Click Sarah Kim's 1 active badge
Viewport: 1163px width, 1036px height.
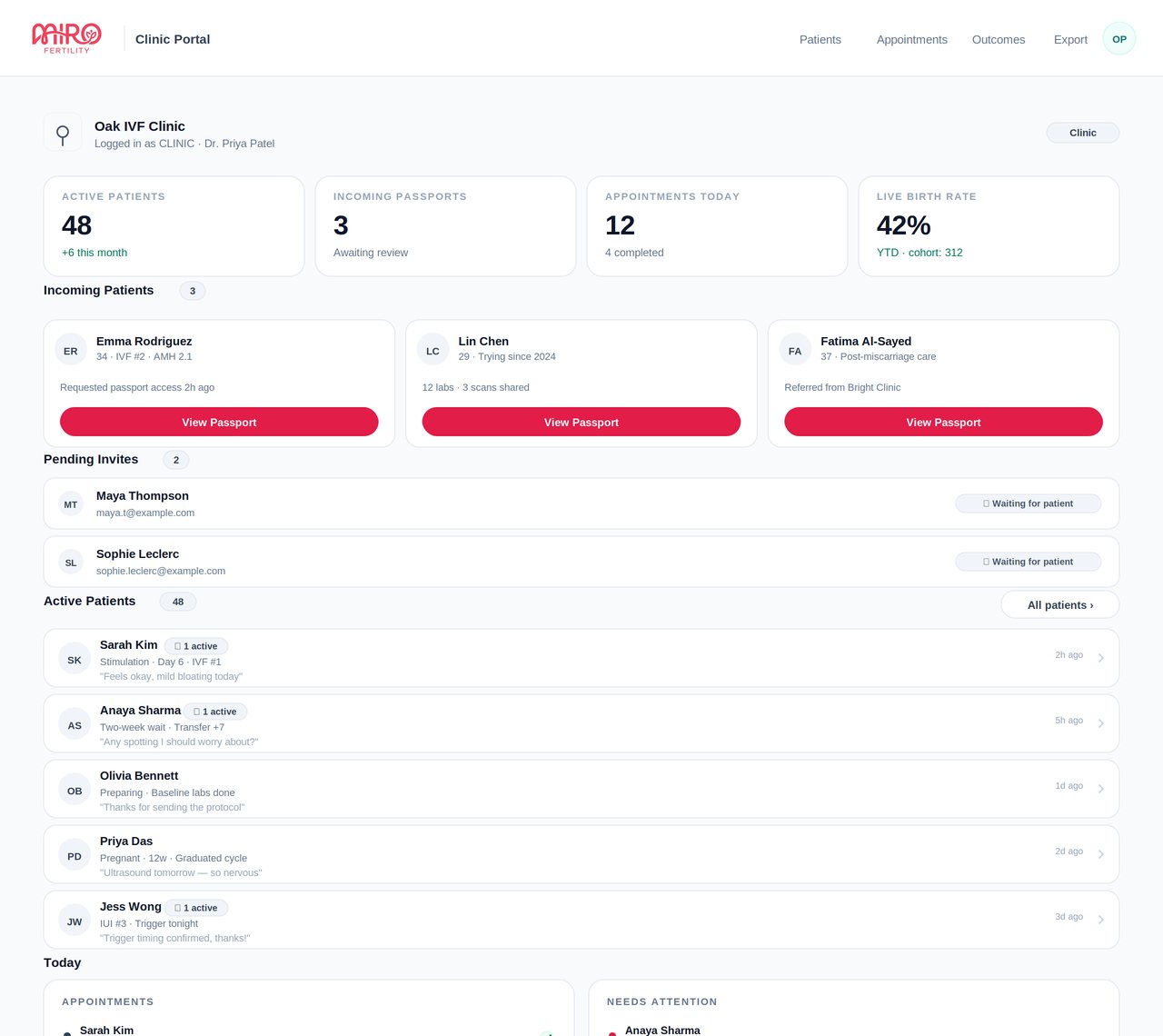[196, 646]
